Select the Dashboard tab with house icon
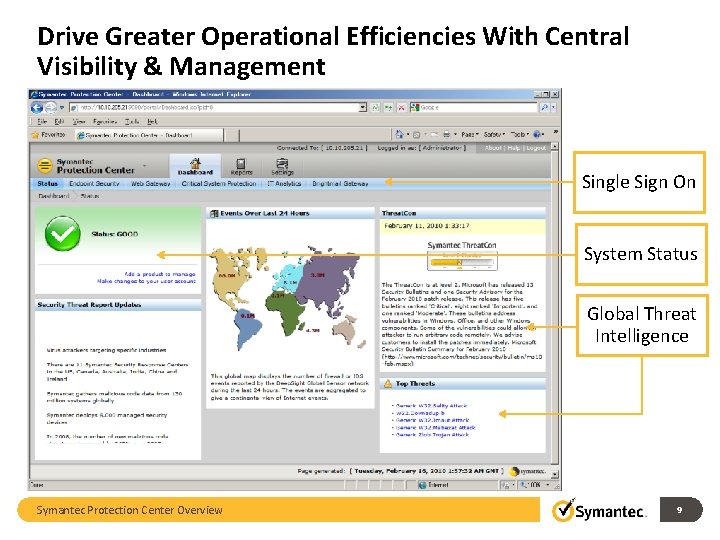This screenshot has height=540, width=720. pos(196,165)
